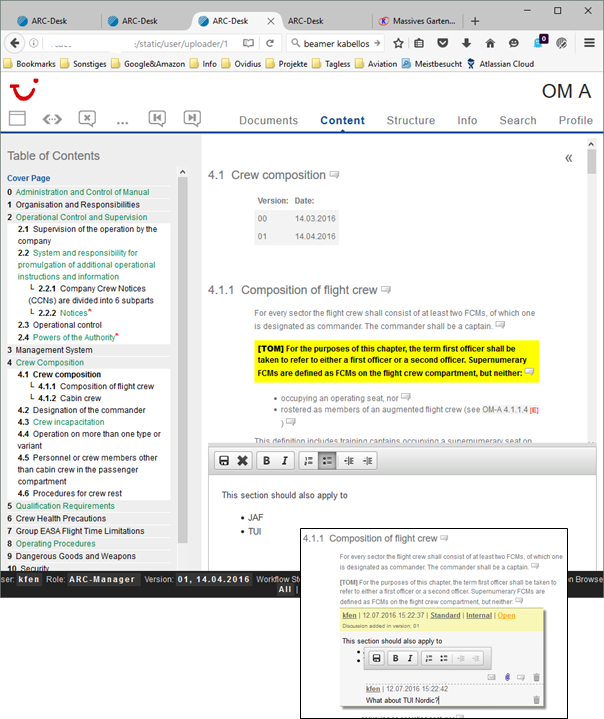This screenshot has width=604, height=719.
Task: Click the Open status link in discussion
Action: tap(506, 615)
